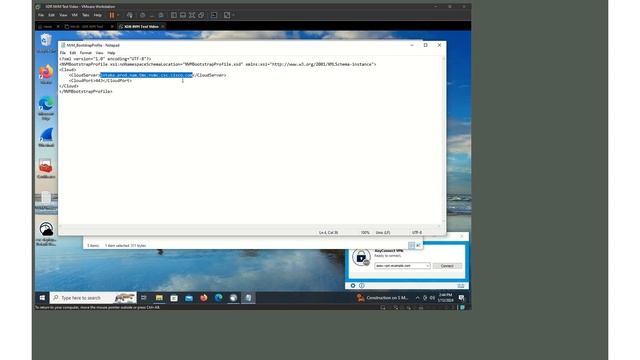Open VMware File menu
Screen dimensions: 640x360
41,15
